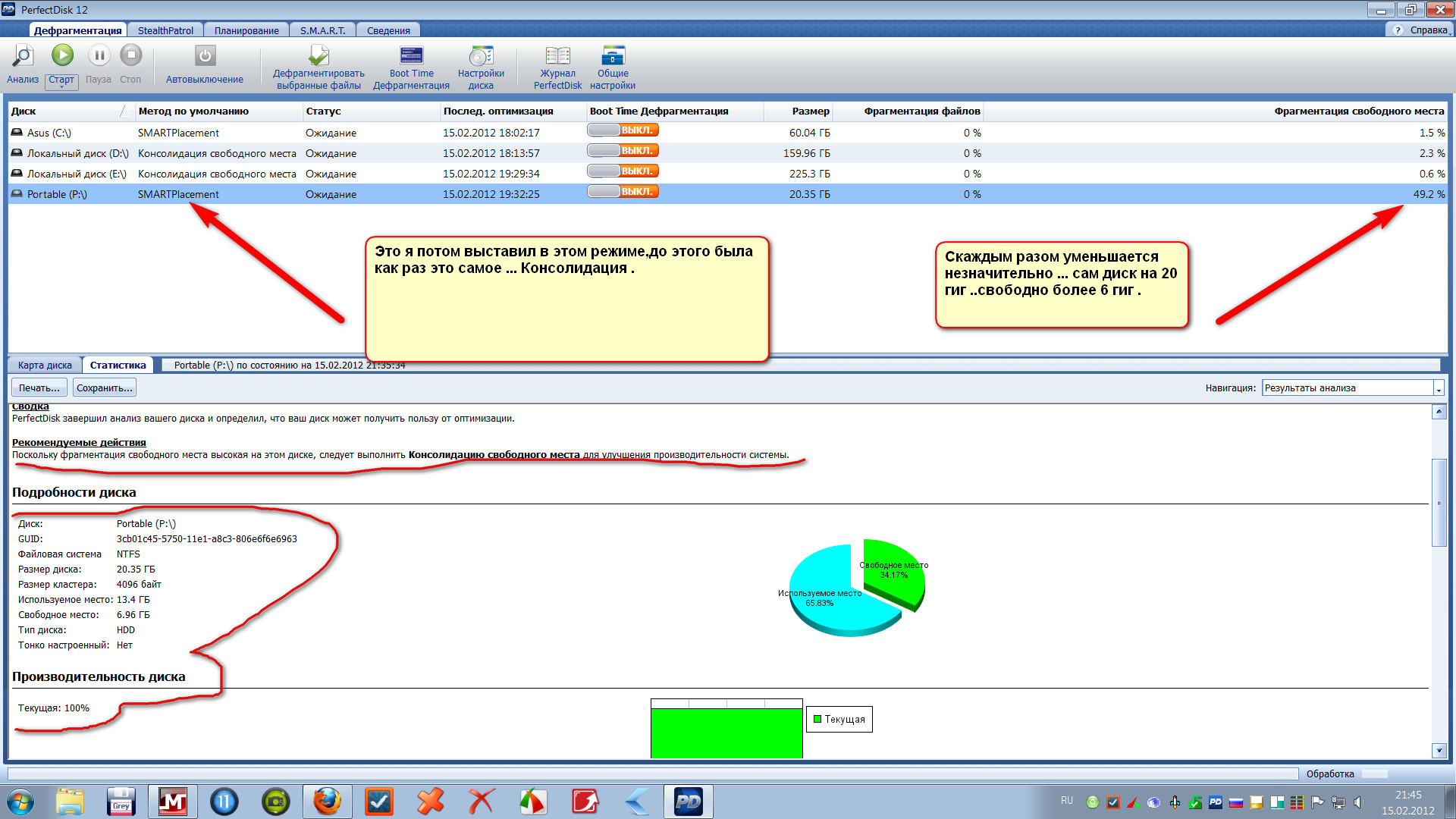Screen dimensions: 1456x819
Task: Click the Стоп stop icon
Action: click(130, 55)
